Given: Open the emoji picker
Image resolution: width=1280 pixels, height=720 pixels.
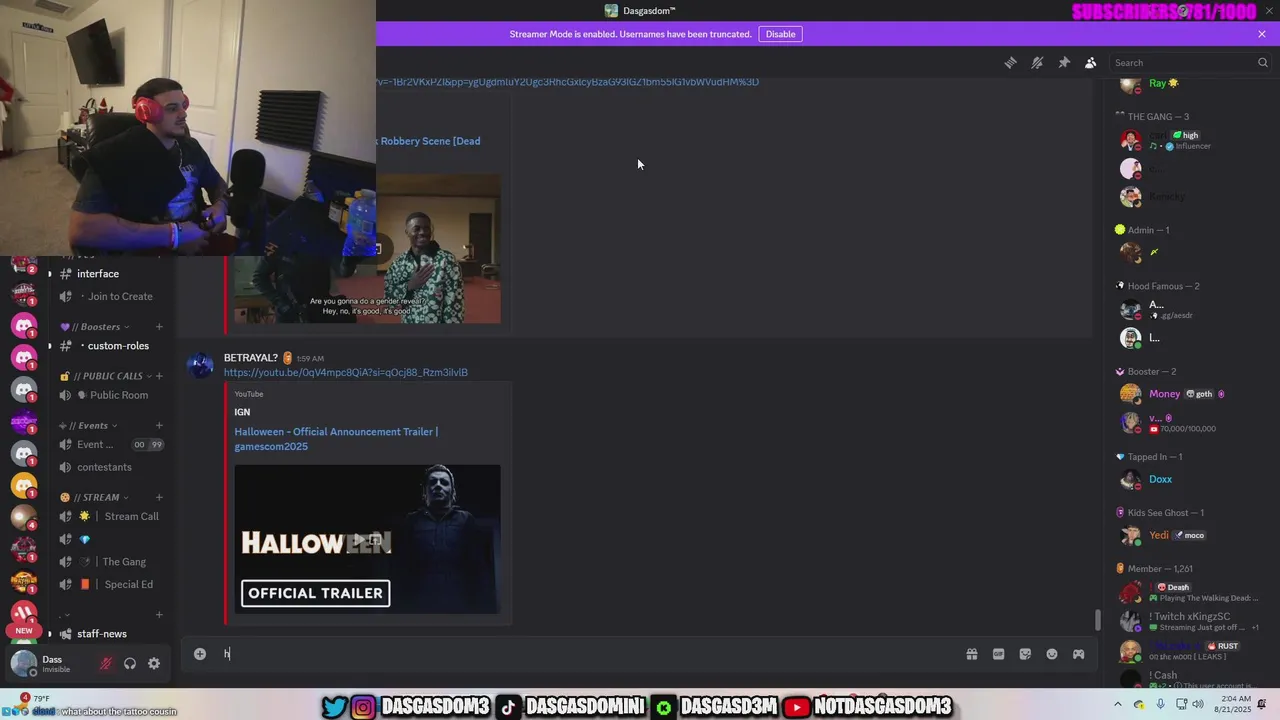Looking at the screenshot, I should [x=1052, y=654].
